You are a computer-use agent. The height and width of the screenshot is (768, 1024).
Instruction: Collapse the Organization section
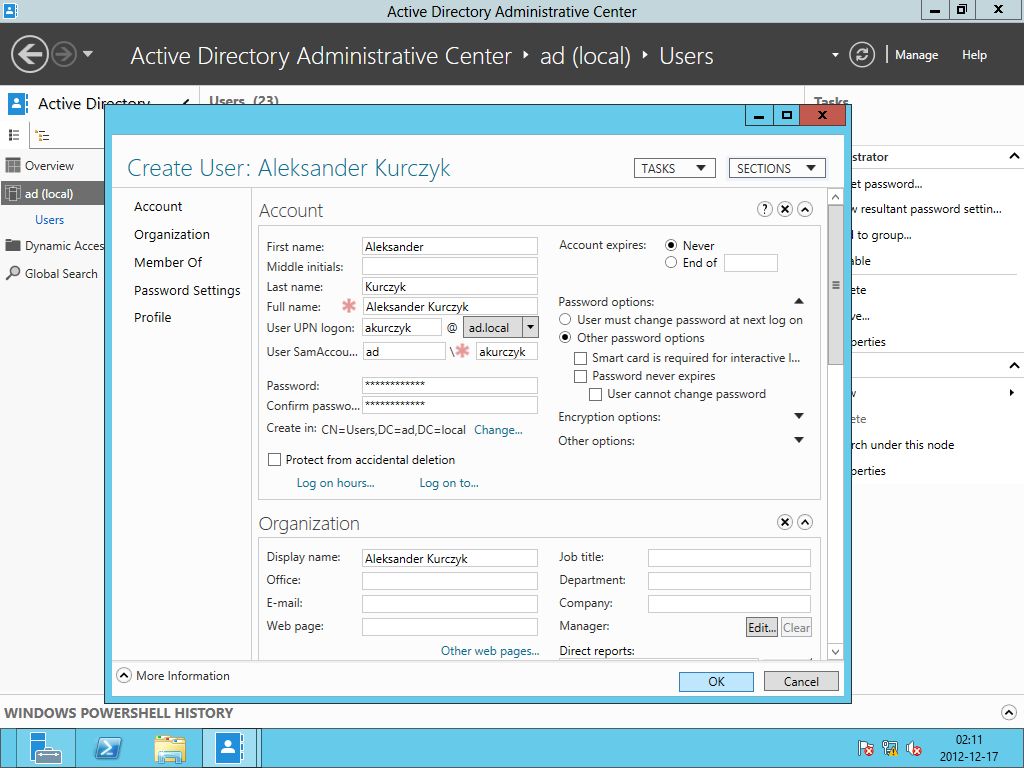[x=805, y=522]
